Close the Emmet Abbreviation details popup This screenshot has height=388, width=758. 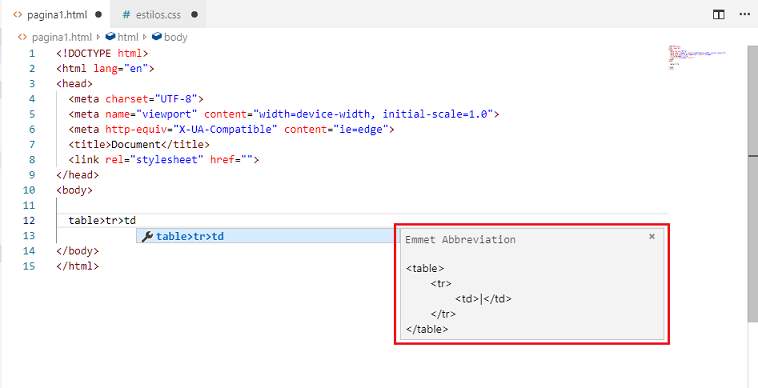(x=652, y=236)
